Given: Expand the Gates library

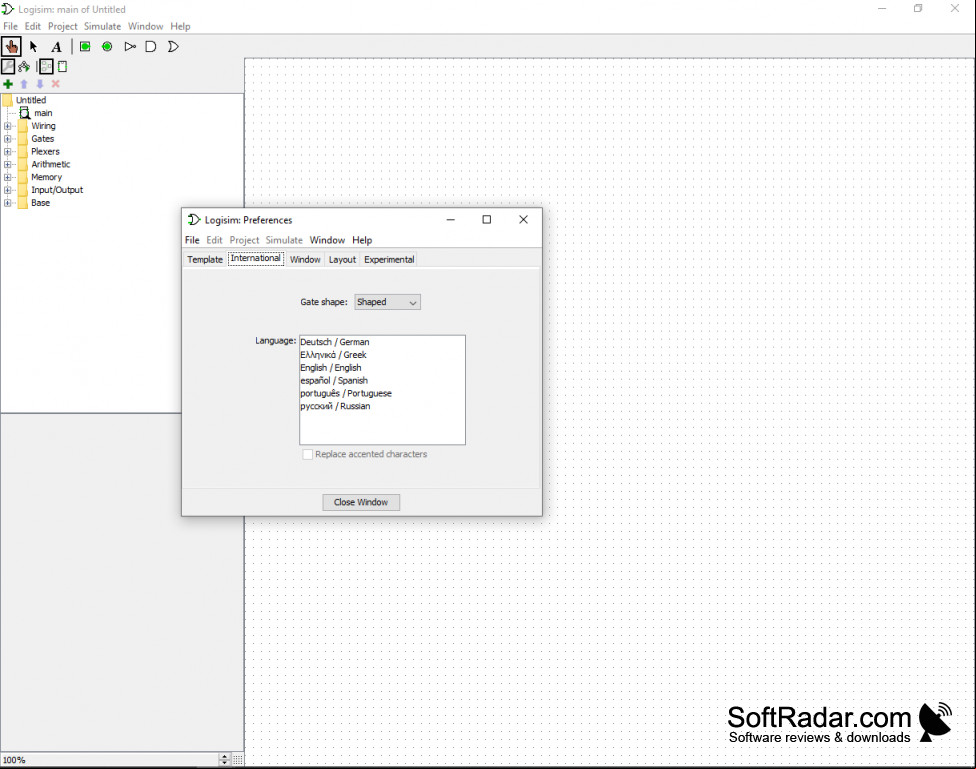Looking at the screenshot, I should (7, 139).
